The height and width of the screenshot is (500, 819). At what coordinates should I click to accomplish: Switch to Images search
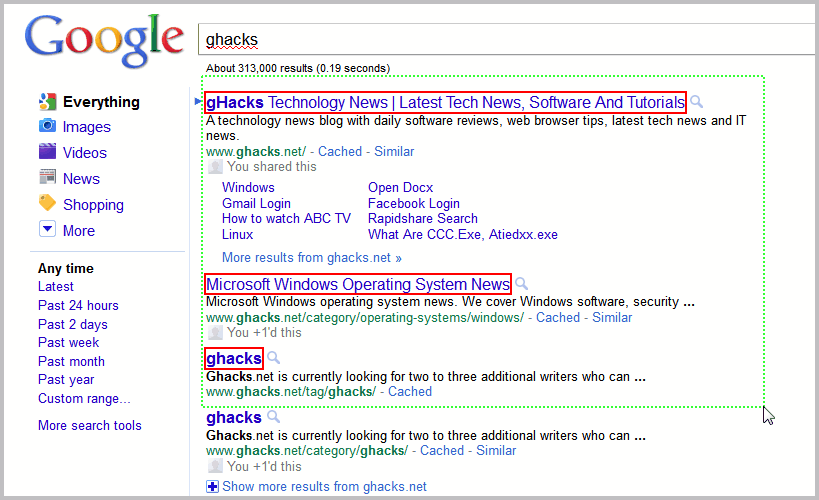click(87, 127)
